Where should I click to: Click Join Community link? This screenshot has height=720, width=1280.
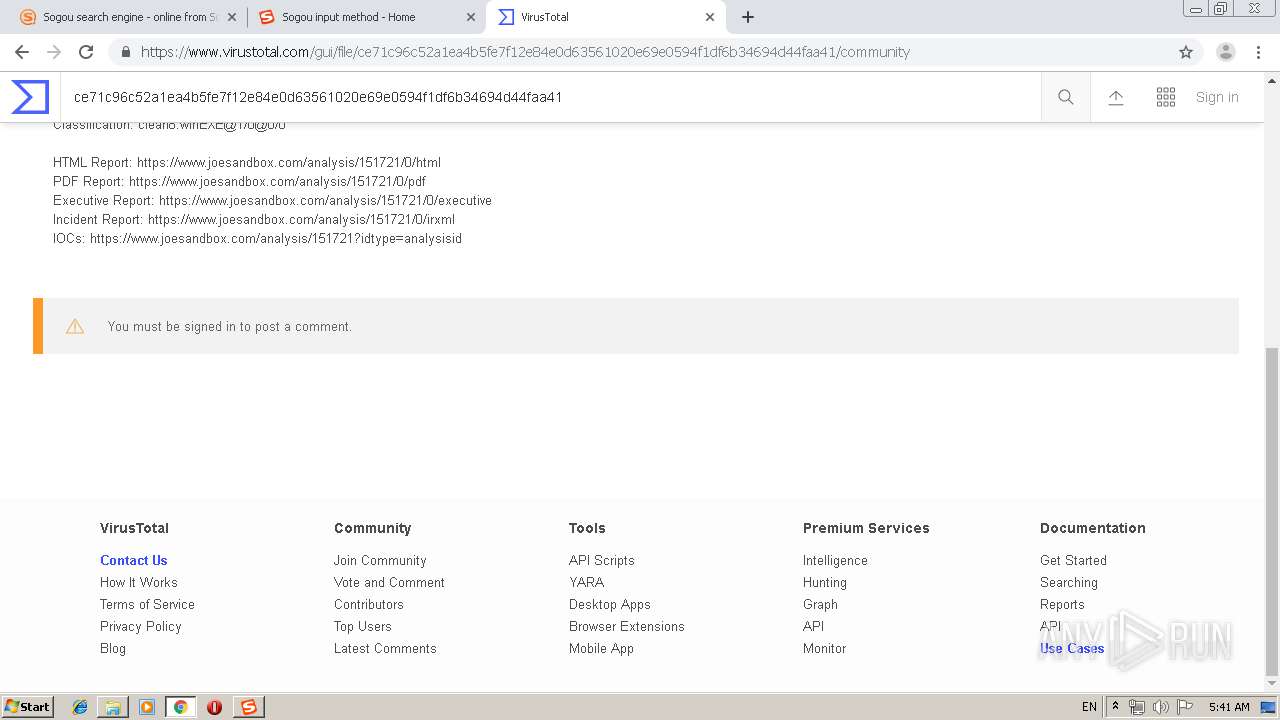point(380,560)
